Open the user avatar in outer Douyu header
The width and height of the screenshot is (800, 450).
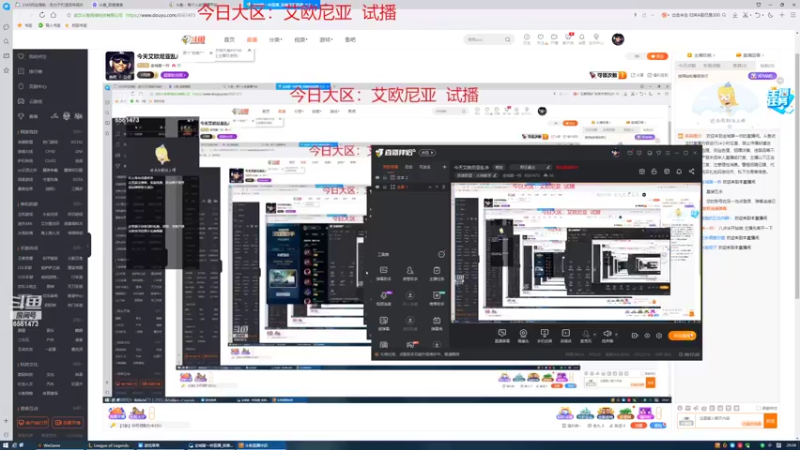click(x=618, y=39)
